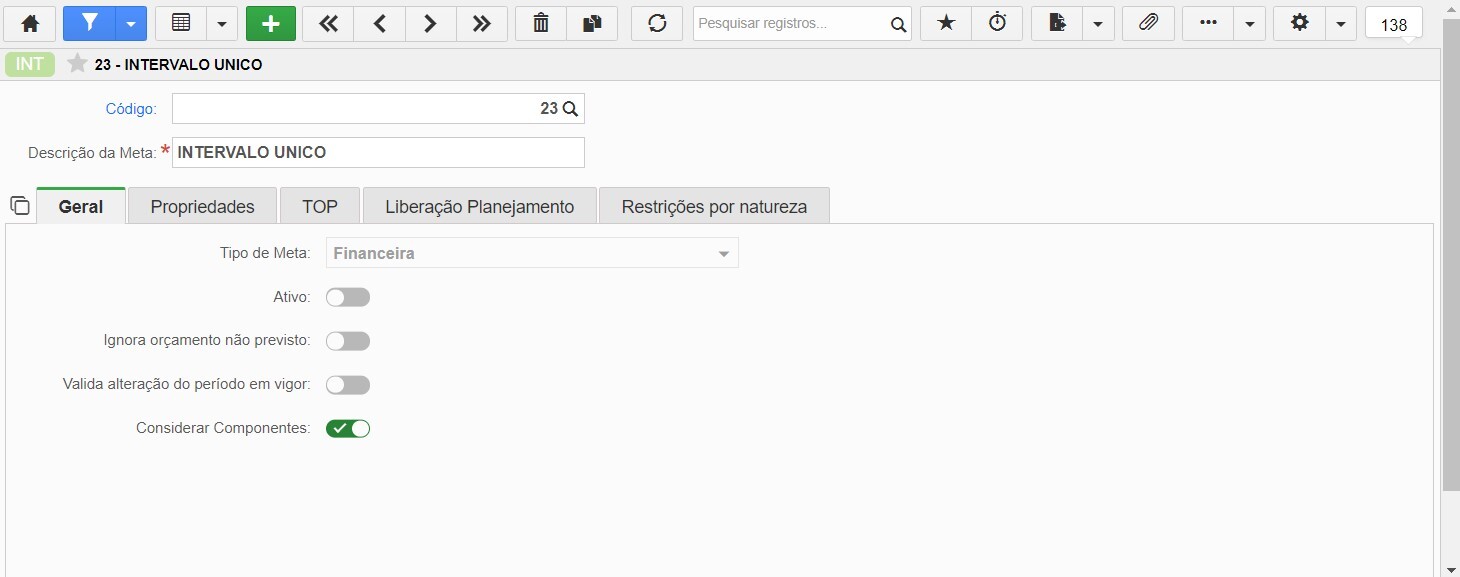
Task: Switch to grid view icon
Action: point(181,23)
